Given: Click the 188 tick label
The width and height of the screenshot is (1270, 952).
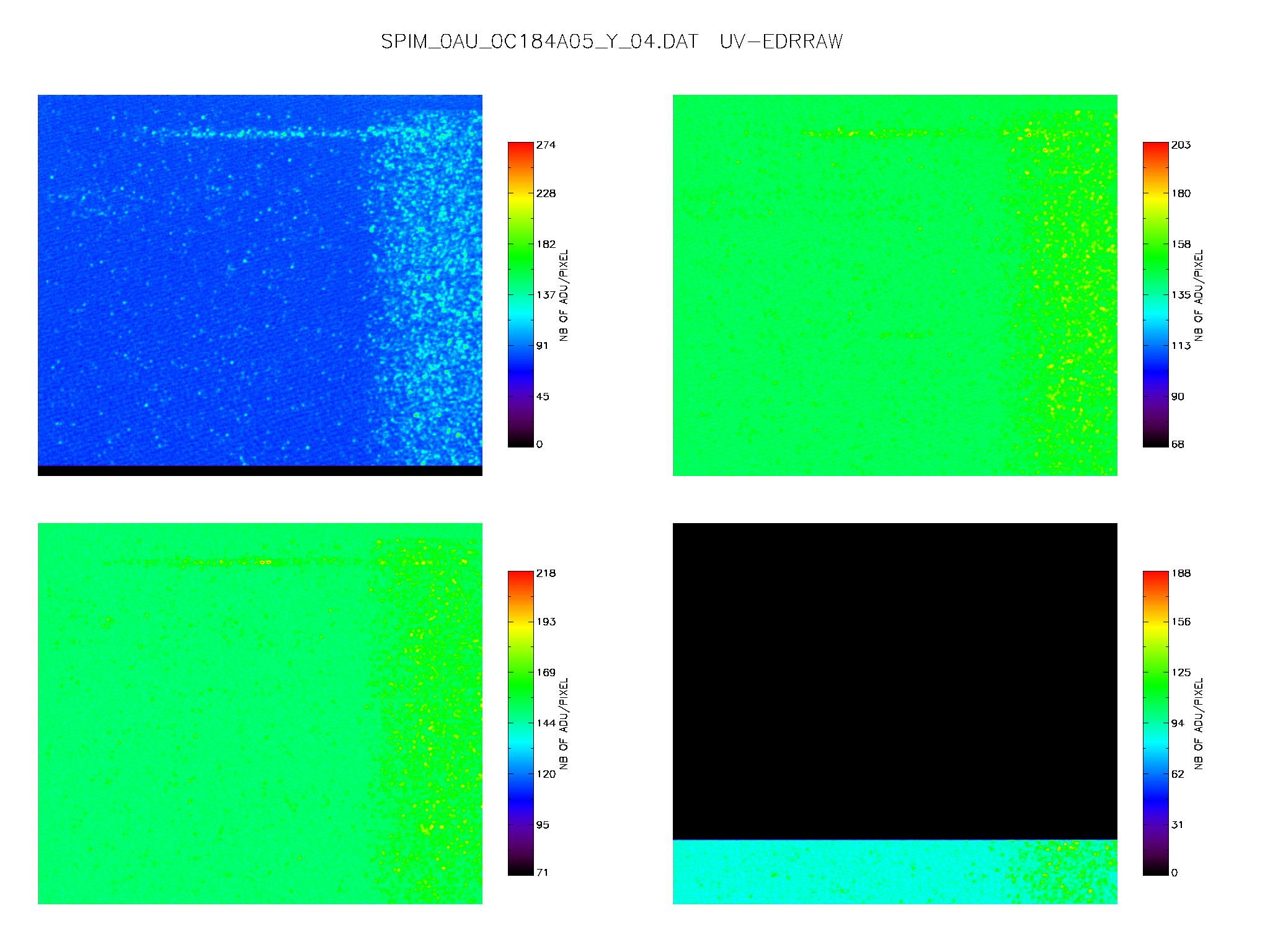Looking at the screenshot, I should click(1181, 573).
